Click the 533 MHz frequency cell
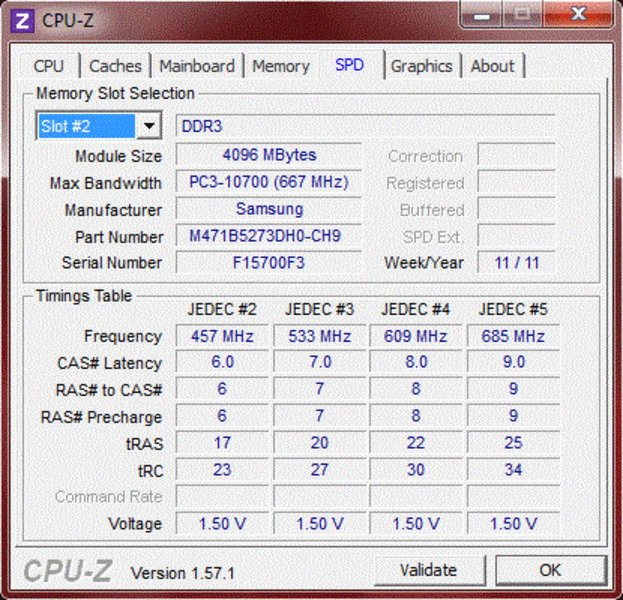 coord(319,336)
